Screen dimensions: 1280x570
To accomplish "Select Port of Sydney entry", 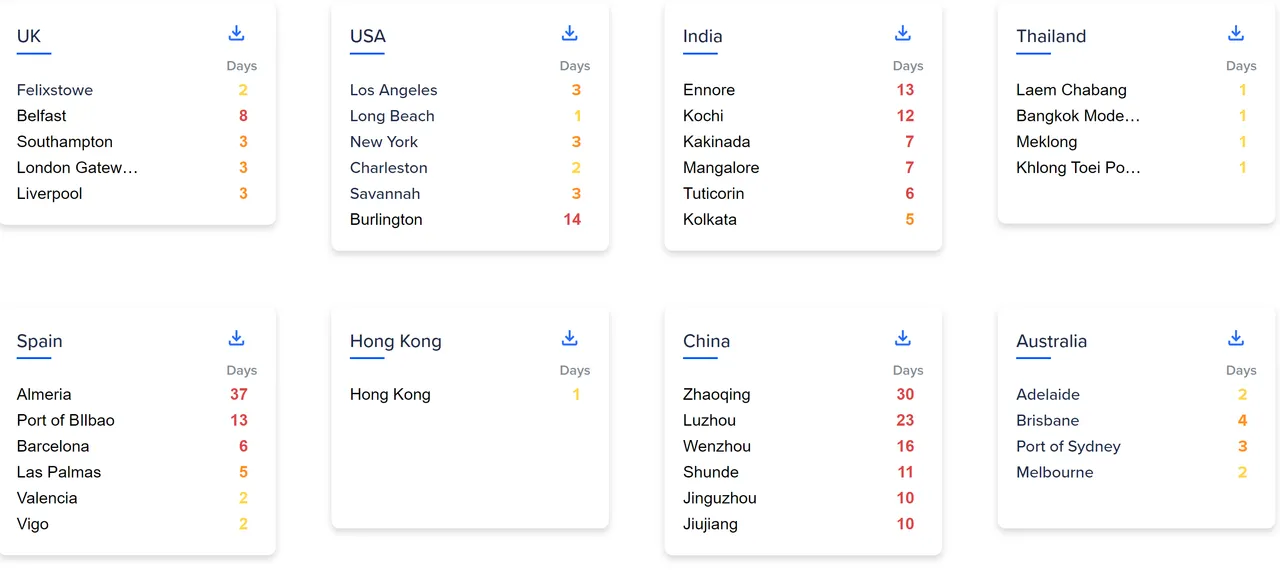I will click(1068, 447).
